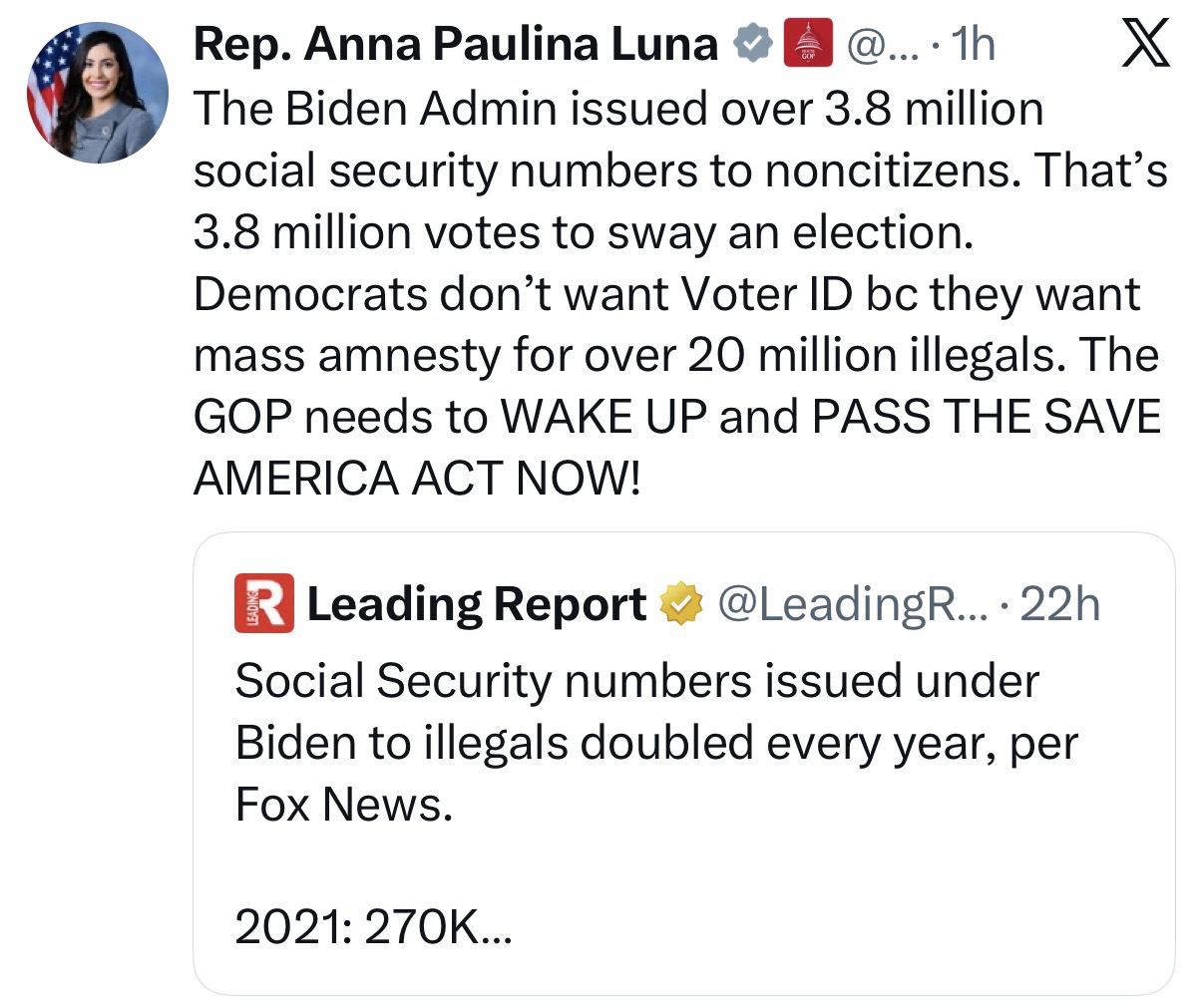The height and width of the screenshot is (1008, 1203).
Task: Click the Leading Report red logo avatar
Action: (x=263, y=603)
